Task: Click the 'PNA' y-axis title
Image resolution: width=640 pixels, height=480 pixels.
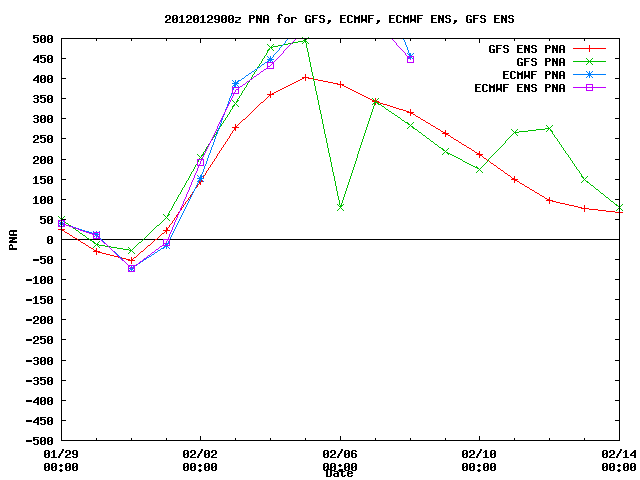Action: (x=13, y=240)
